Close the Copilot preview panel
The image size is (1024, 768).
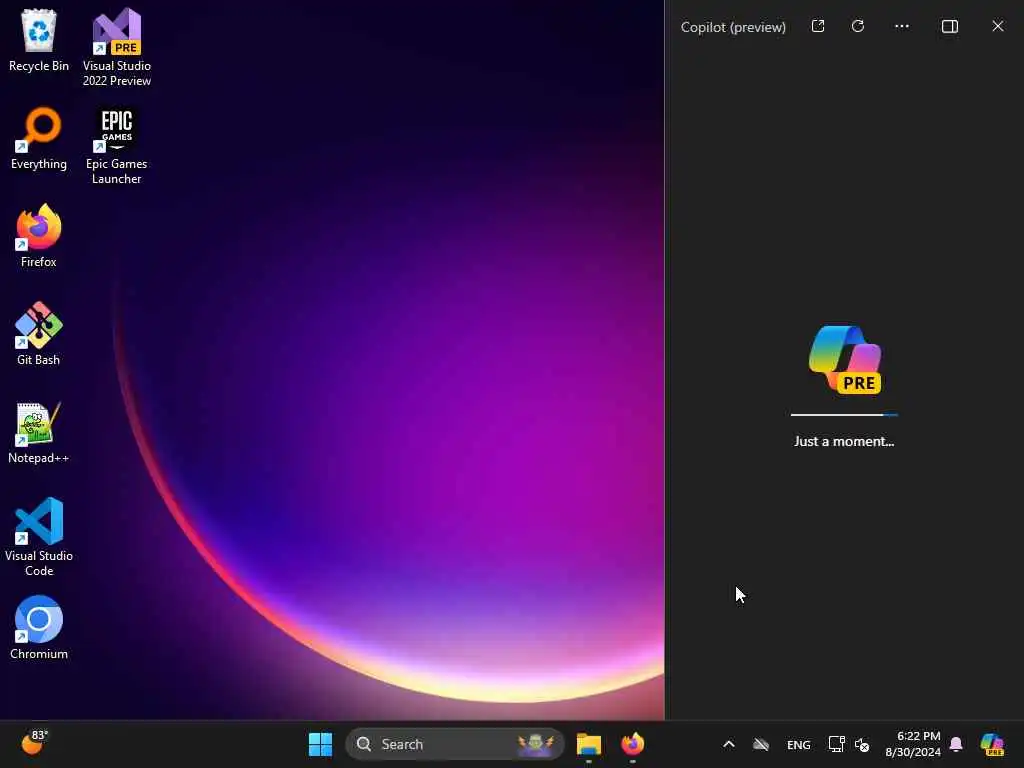[998, 26]
